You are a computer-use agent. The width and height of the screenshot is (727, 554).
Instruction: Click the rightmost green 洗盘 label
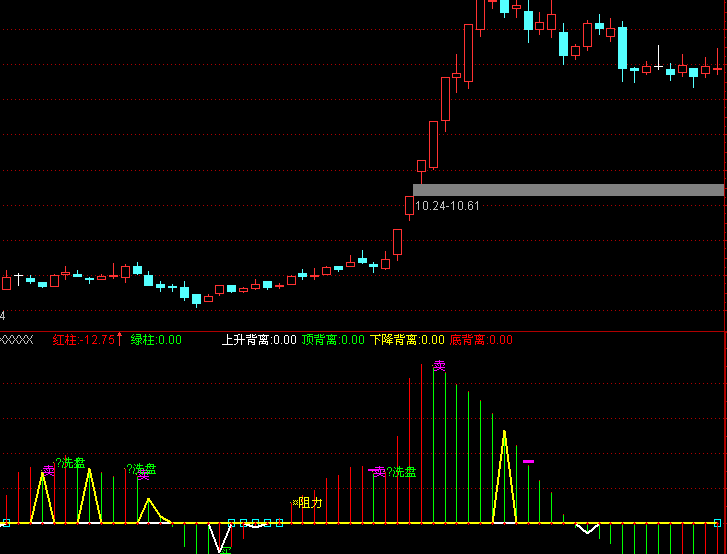pyautogui.click(x=402, y=472)
